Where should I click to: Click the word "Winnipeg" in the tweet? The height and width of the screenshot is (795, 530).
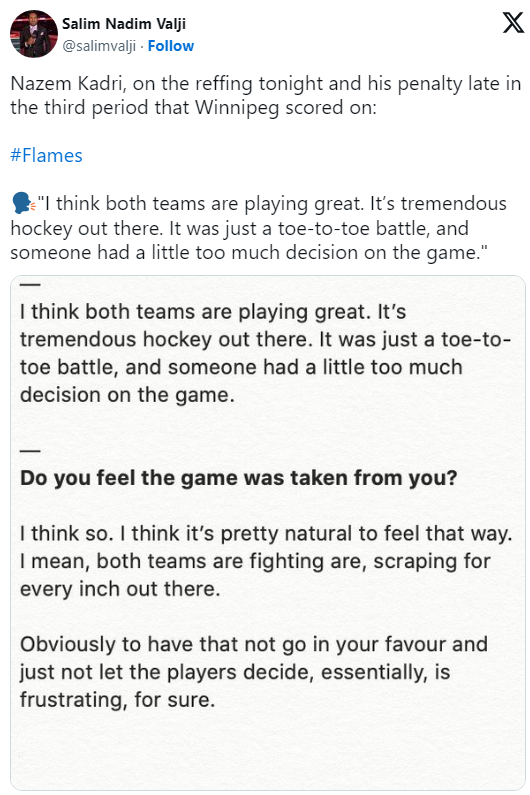[x=237, y=107]
